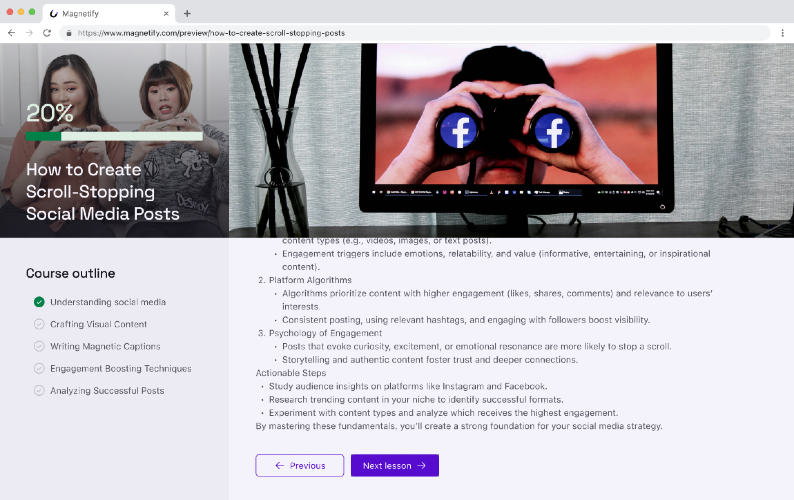Click the URL address bar field

[400, 33]
